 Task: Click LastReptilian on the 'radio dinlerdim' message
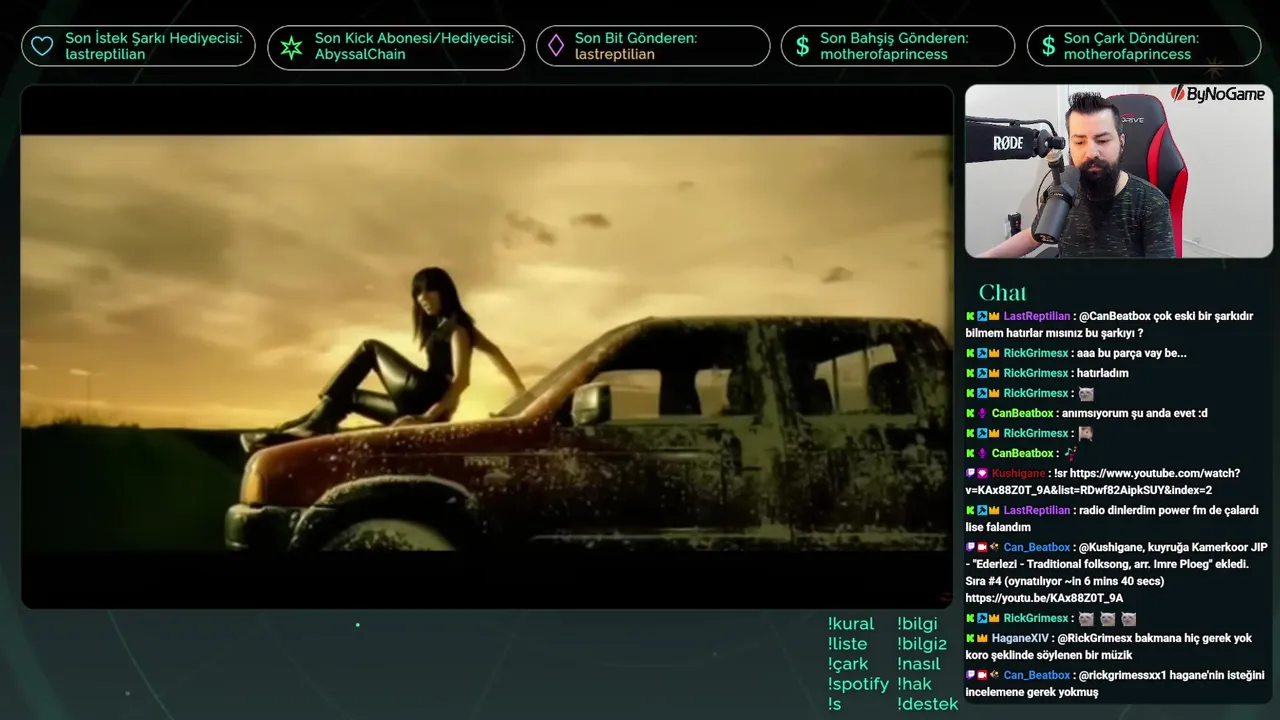pos(1037,510)
